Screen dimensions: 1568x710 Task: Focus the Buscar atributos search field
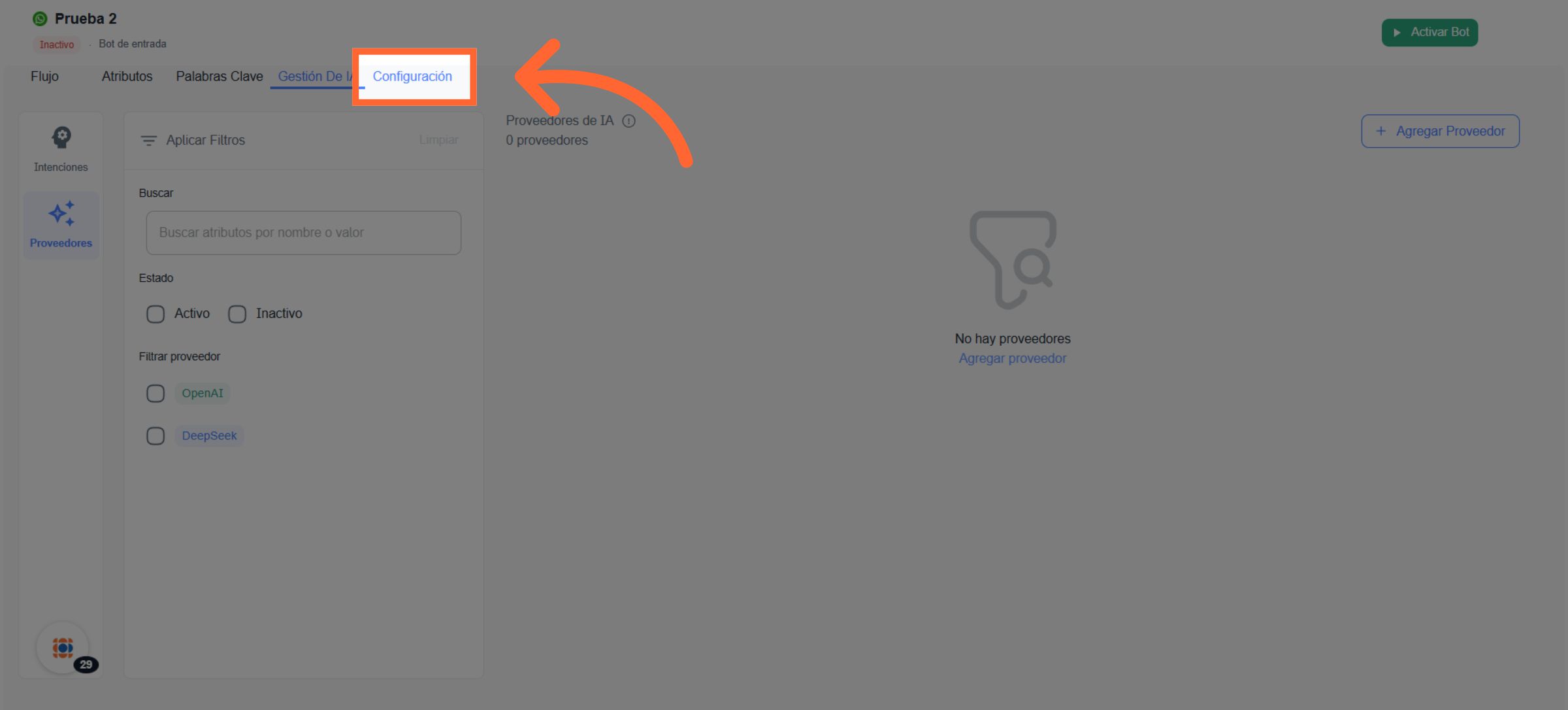[x=303, y=233]
